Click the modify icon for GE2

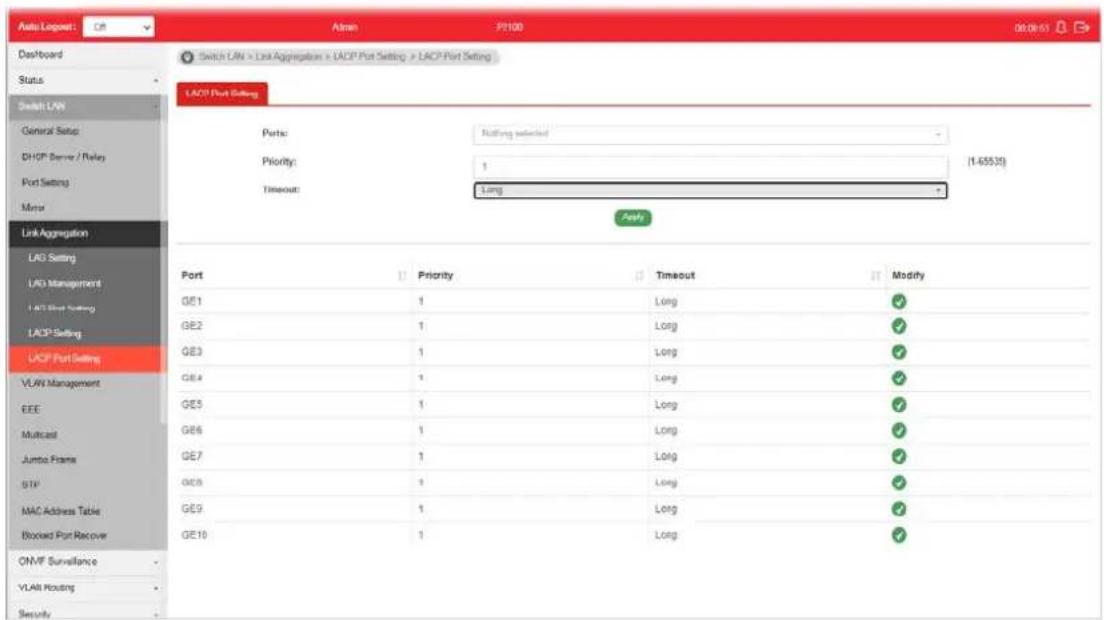898,326
